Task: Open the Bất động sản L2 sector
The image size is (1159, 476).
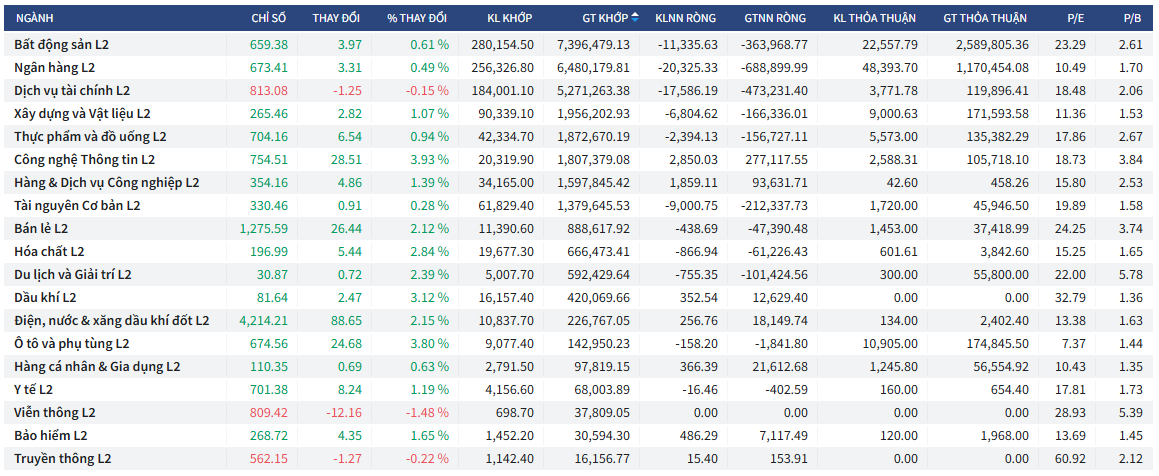Action: pos(61,45)
